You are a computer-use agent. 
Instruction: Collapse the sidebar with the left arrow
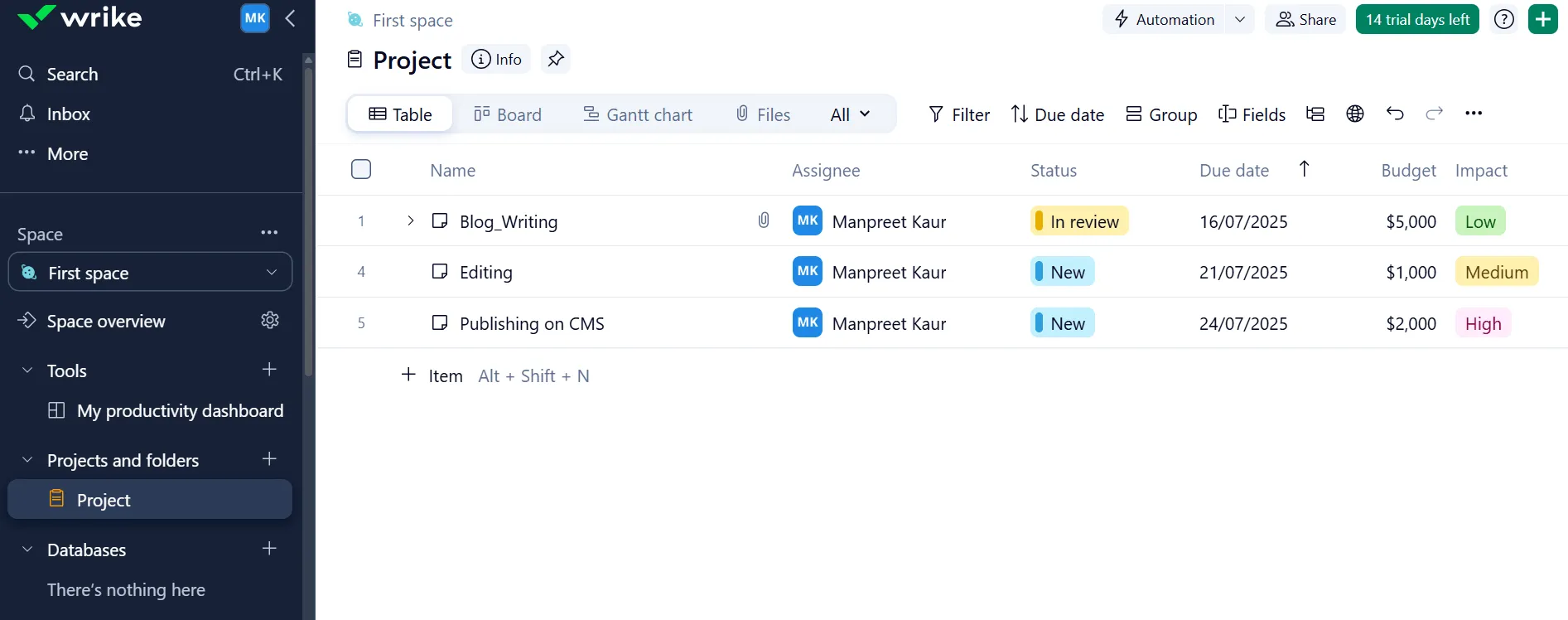tap(290, 18)
